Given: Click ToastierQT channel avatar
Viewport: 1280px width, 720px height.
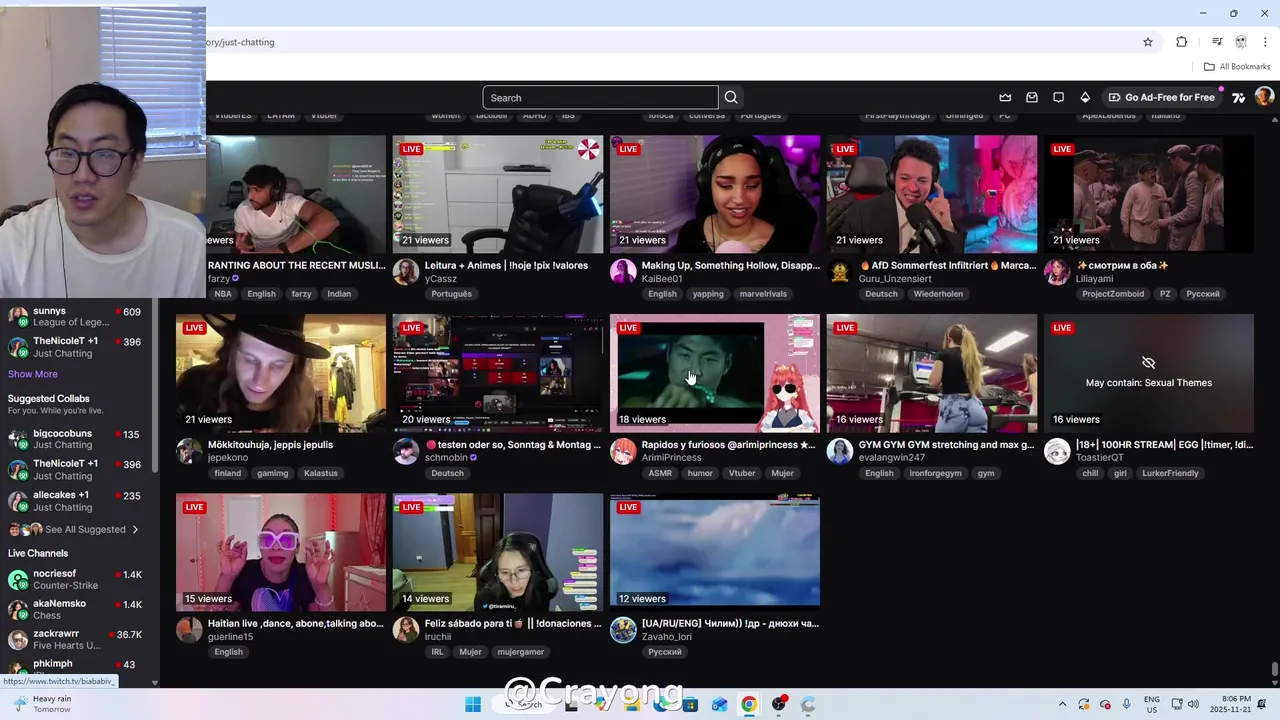Looking at the screenshot, I should click(1057, 451).
